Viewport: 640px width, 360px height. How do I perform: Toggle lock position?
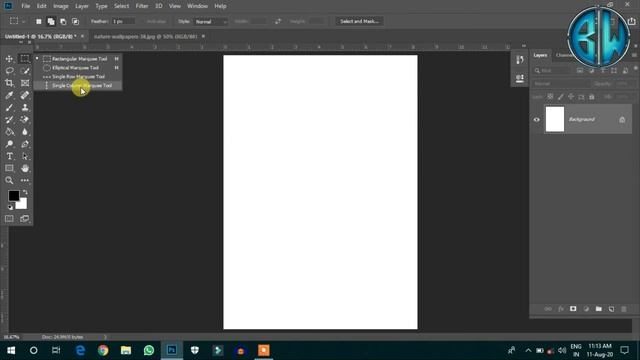tap(571, 97)
